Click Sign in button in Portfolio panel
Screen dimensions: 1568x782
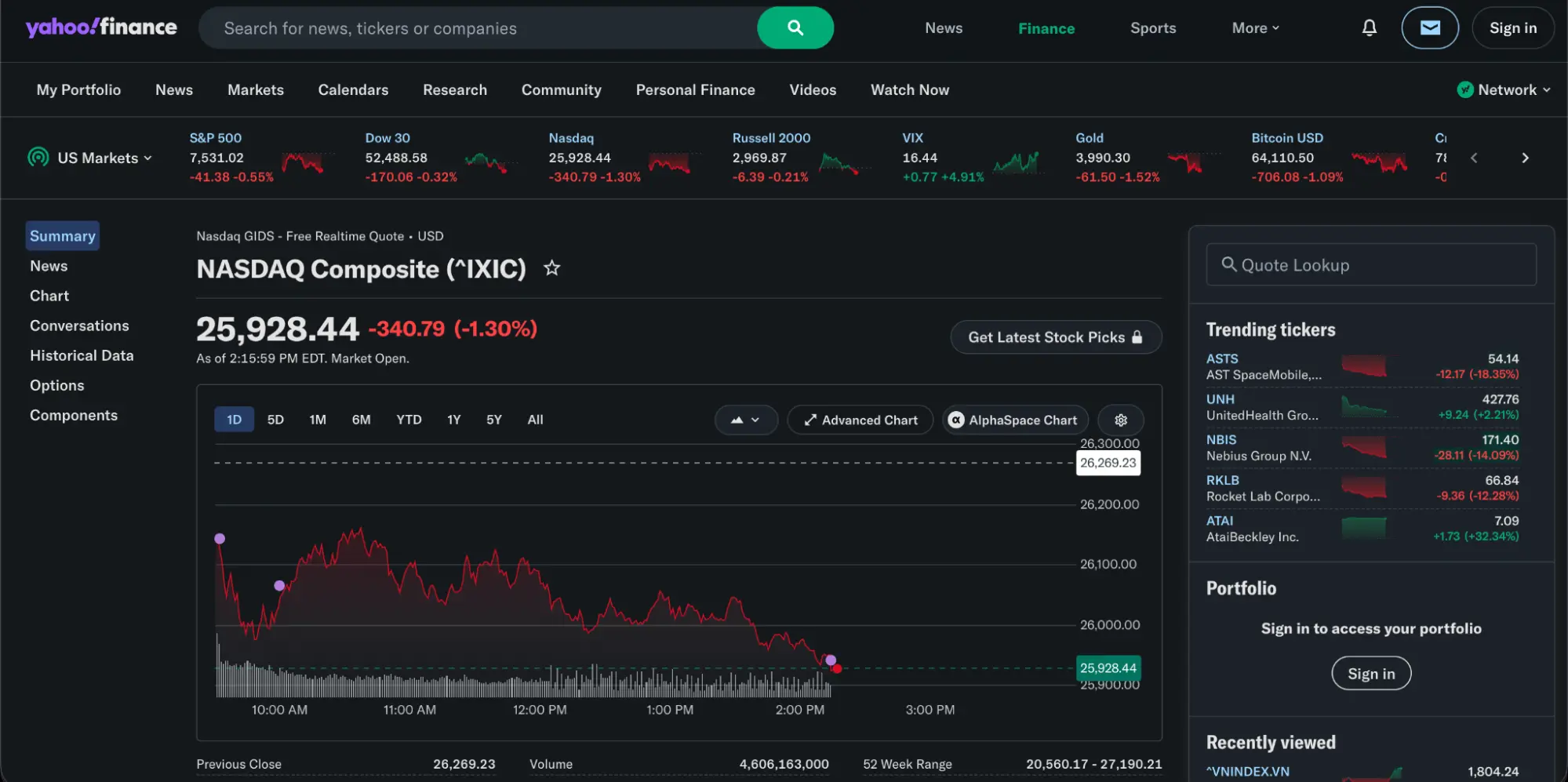coord(1371,674)
